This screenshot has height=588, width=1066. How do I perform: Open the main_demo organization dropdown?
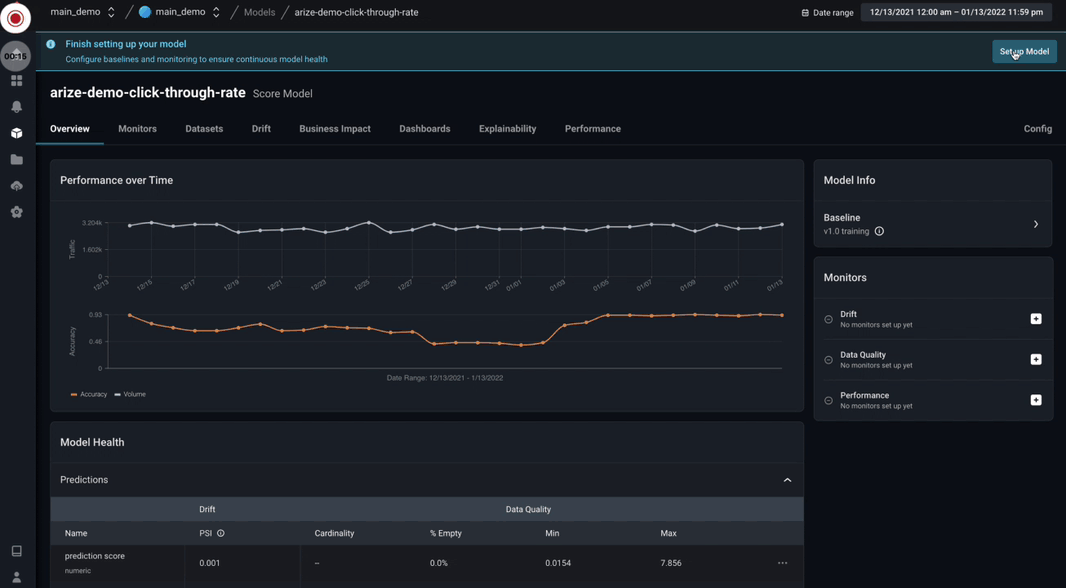tap(82, 12)
